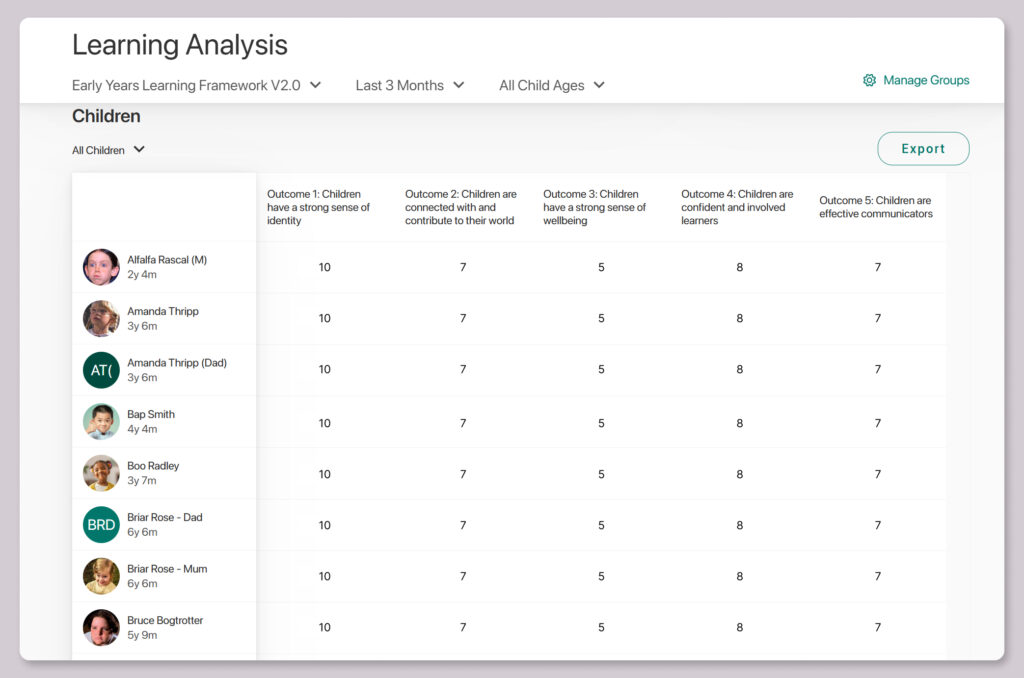This screenshot has height=678, width=1024.
Task: Click the BRD initials avatar
Action: (x=101, y=525)
